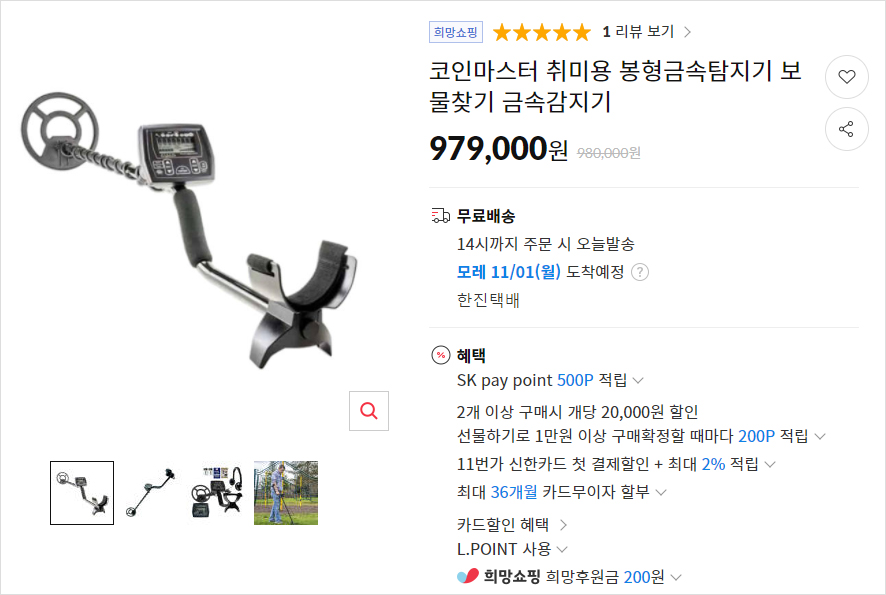Click the red percent benefits icon
886x595 pixels.
(x=441, y=355)
